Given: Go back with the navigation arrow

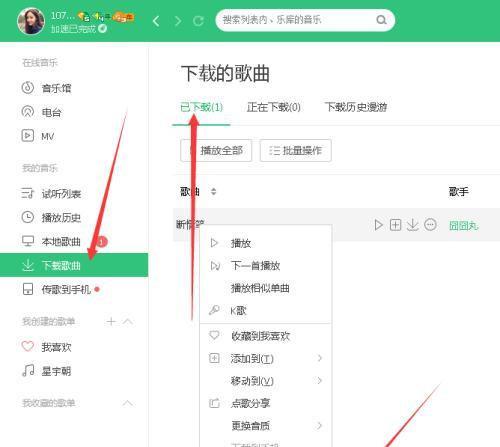Looking at the screenshot, I should click(156, 21).
